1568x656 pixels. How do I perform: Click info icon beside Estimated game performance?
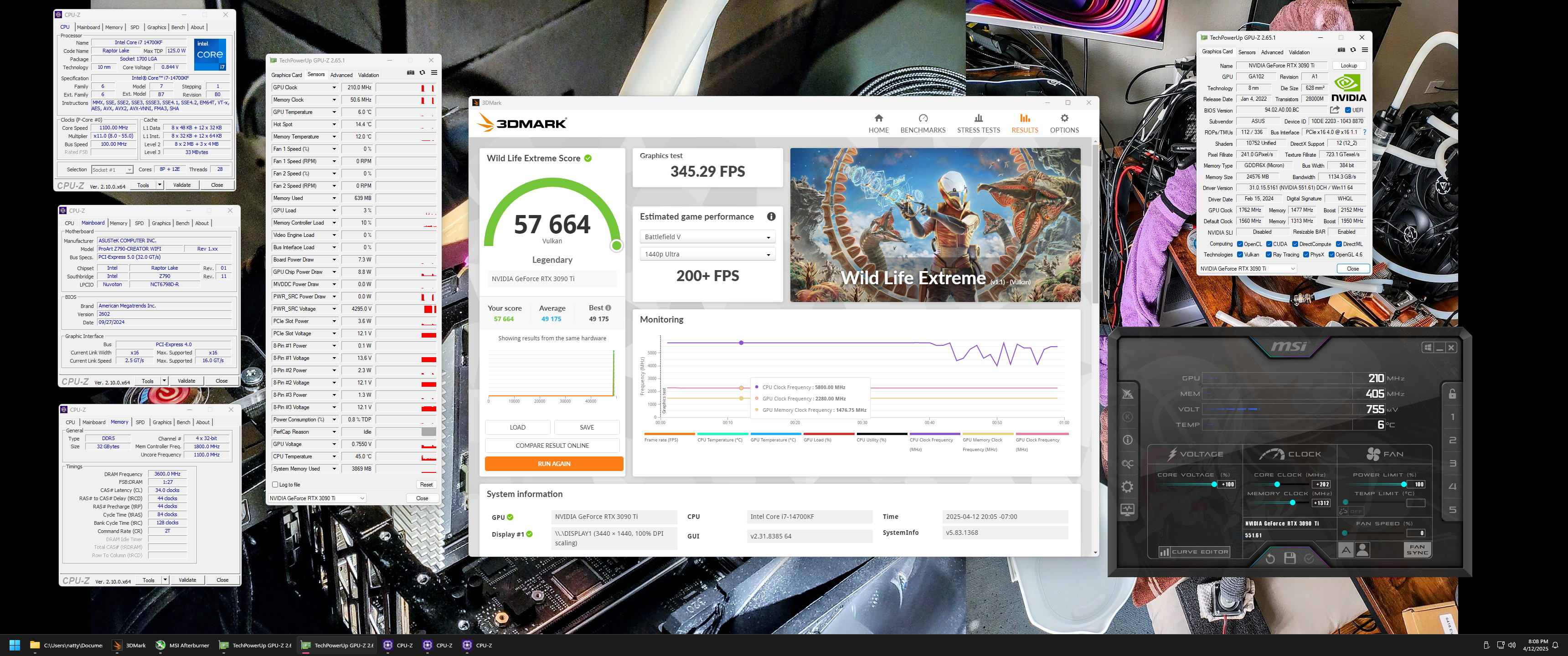(771, 217)
